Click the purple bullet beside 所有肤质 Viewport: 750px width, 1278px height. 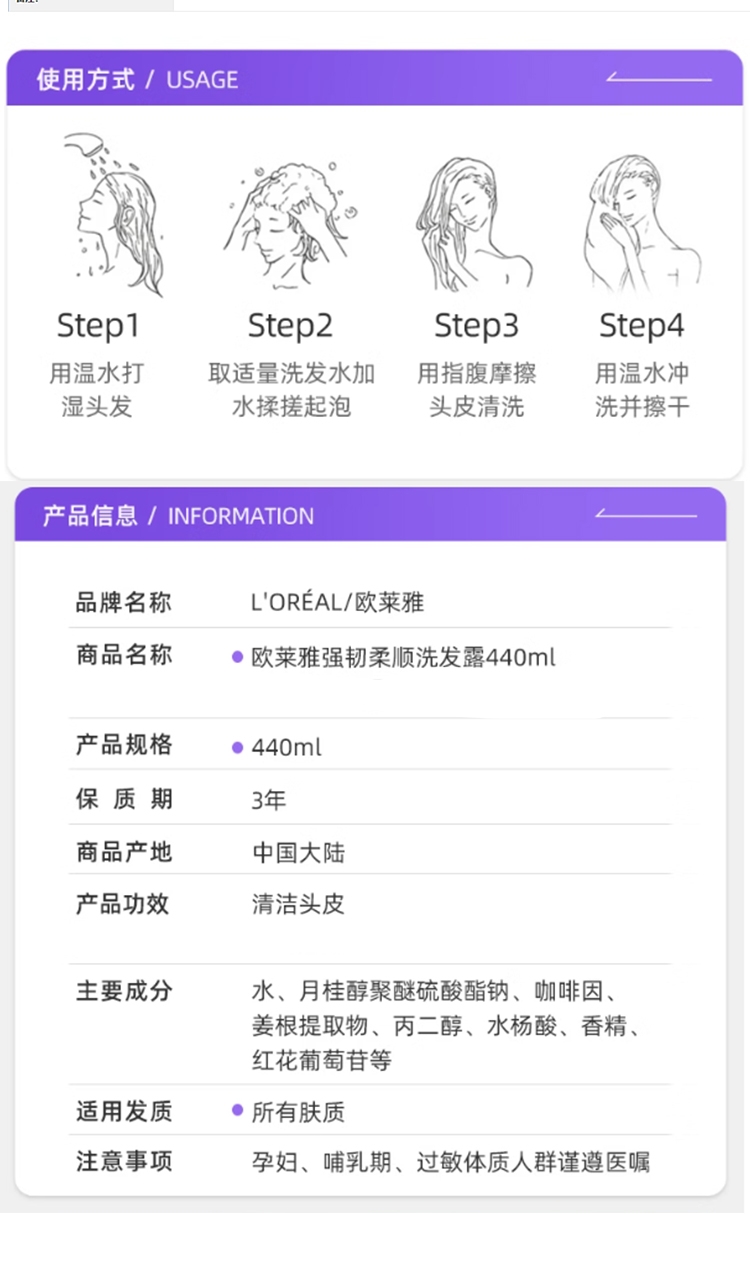click(238, 1110)
